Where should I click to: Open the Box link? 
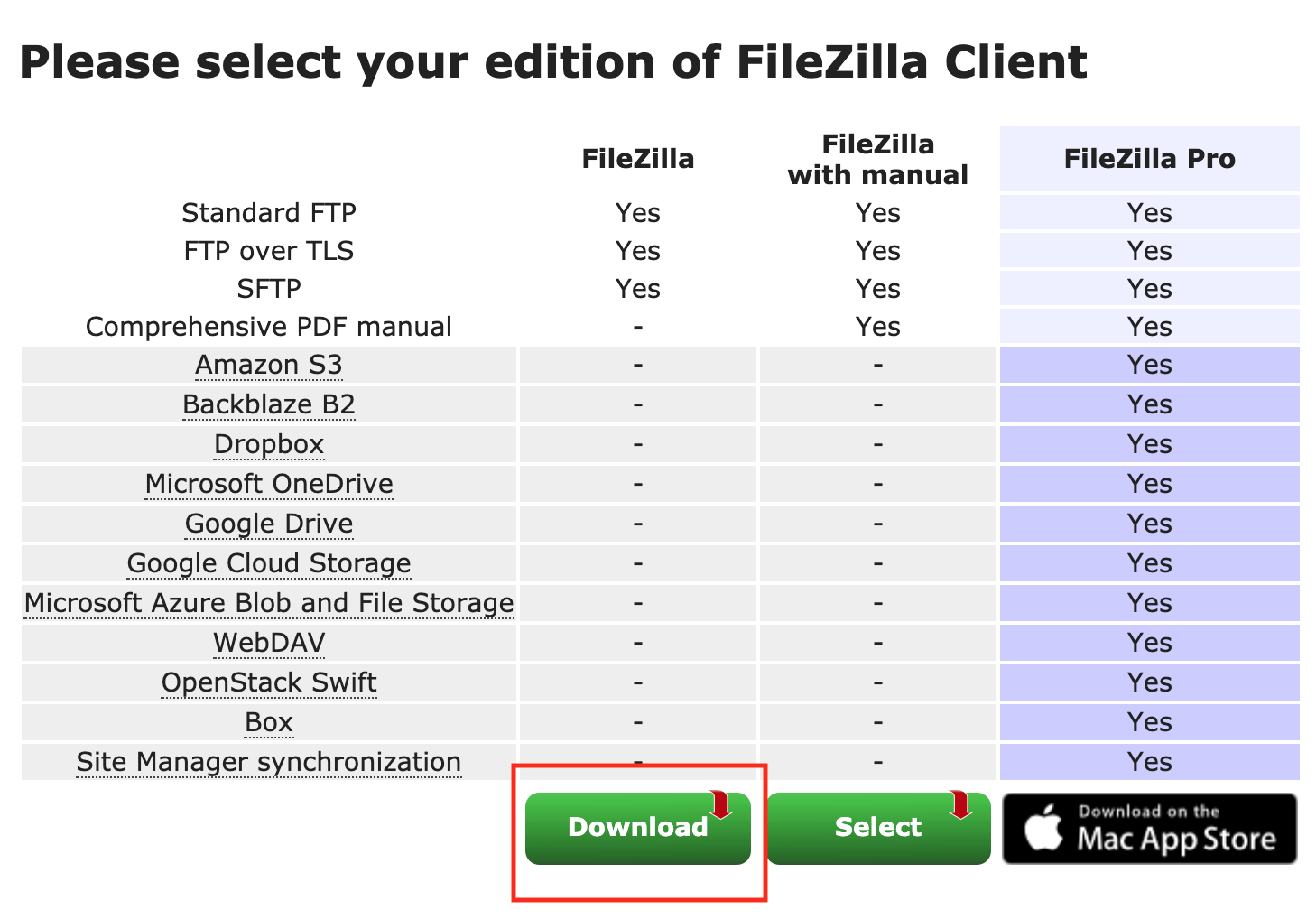click(268, 722)
